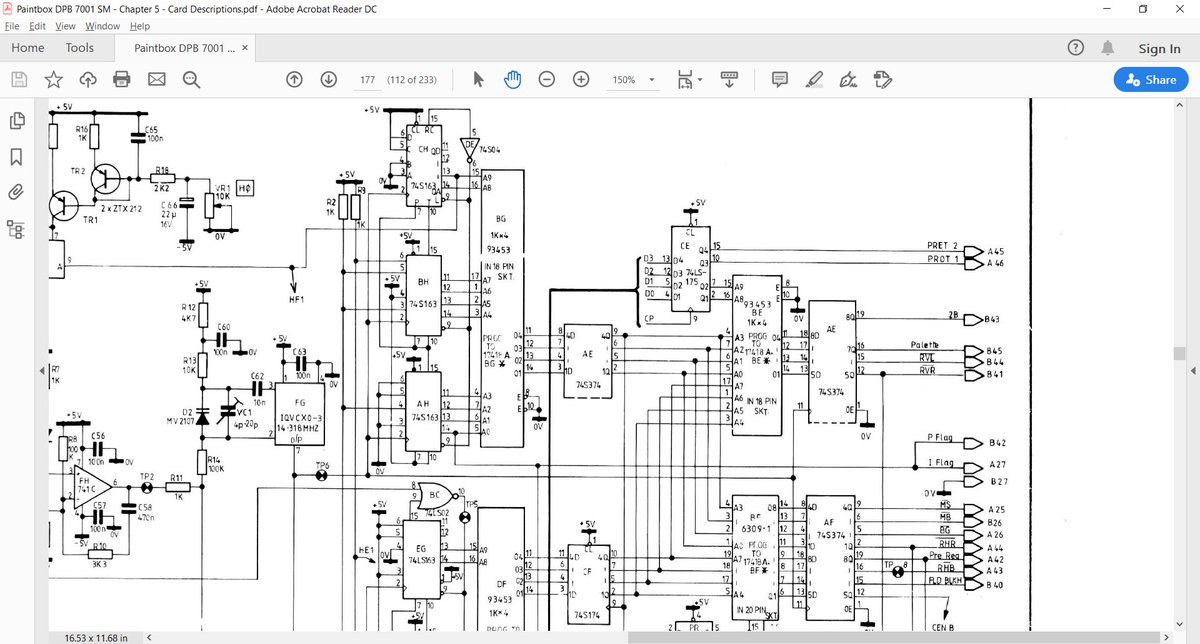Expand the left navigation pane arrow
The height and width of the screenshot is (644, 1200).
40,372
